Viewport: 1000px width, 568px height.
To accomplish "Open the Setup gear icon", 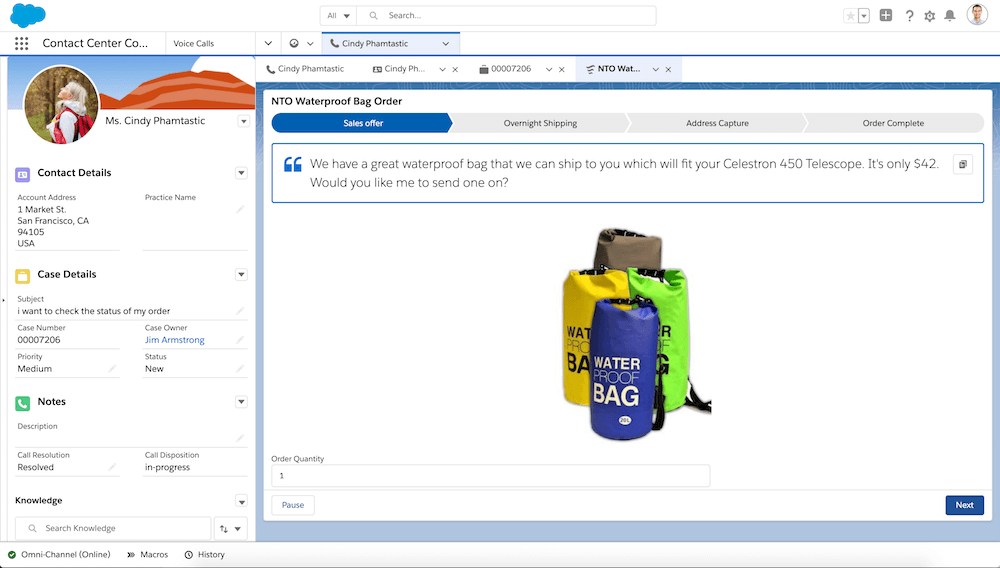I will (930, 16).
